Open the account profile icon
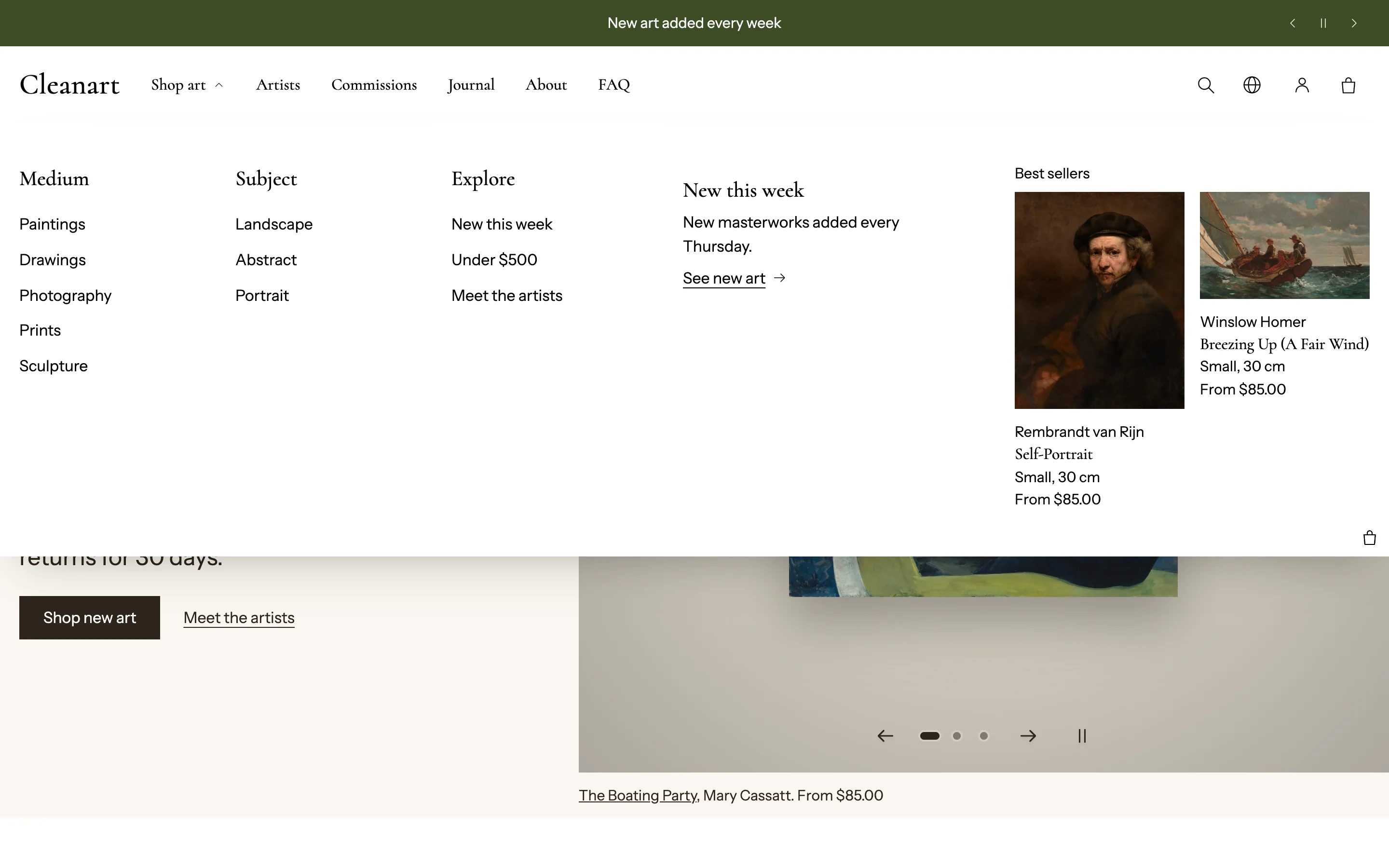The image size is (1389, 868). click(x=1302, y=85)
